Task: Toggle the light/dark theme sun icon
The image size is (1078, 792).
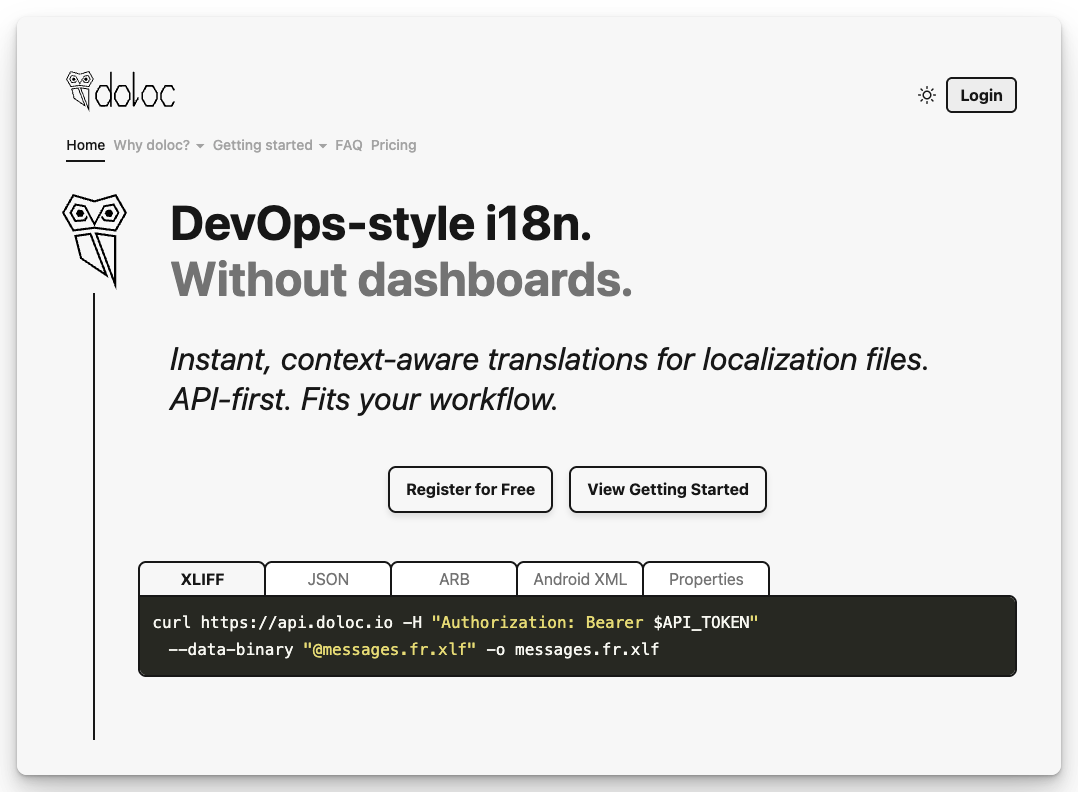Action: point(927,95)
